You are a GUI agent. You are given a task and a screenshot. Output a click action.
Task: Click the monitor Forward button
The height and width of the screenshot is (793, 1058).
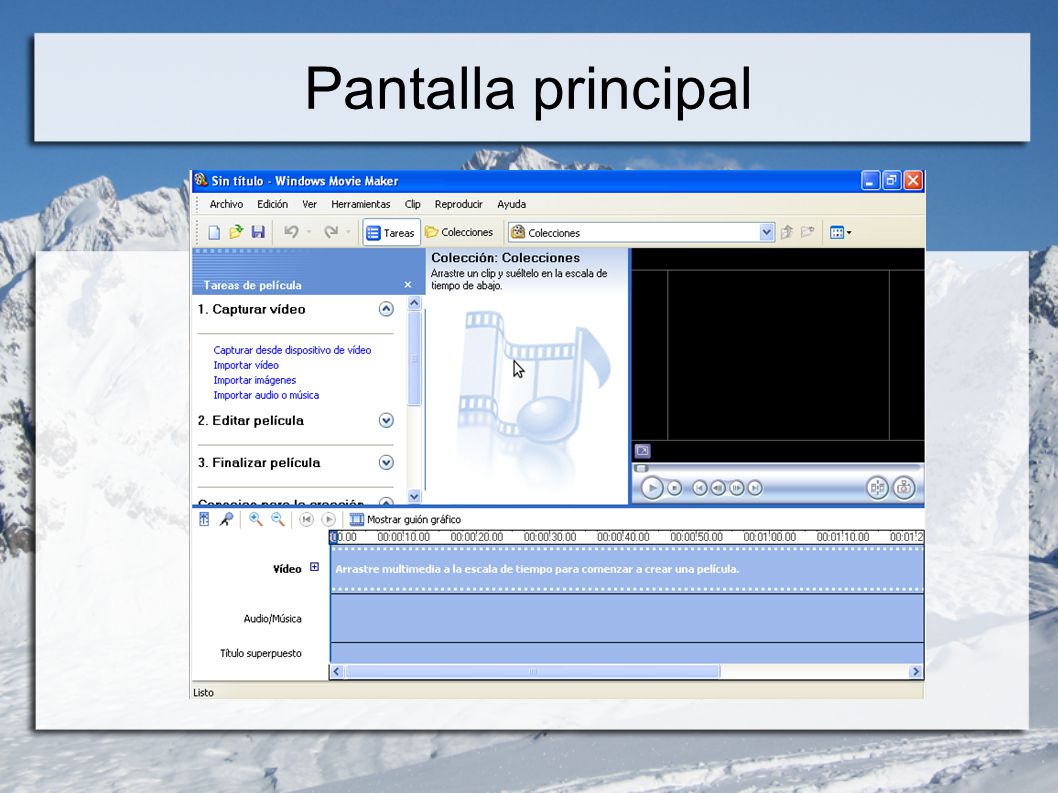coord(755,487)
